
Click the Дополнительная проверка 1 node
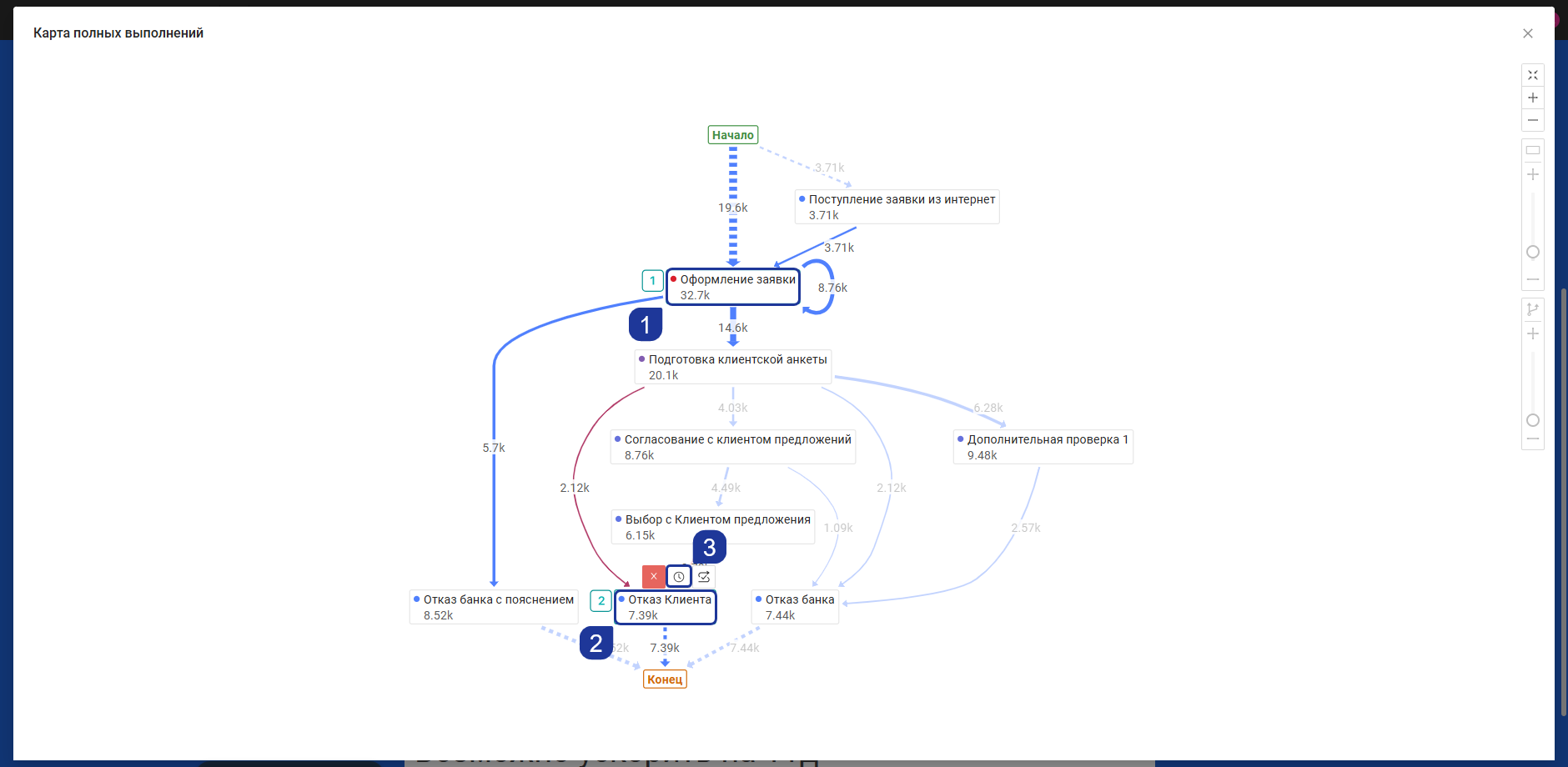[1043, 447]
